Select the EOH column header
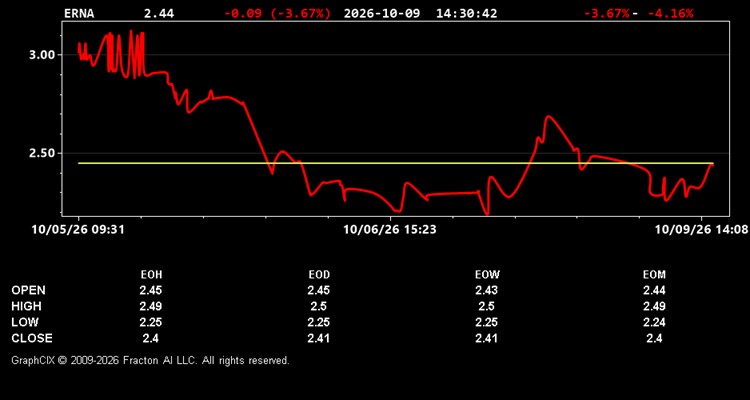 coord(151,275)
